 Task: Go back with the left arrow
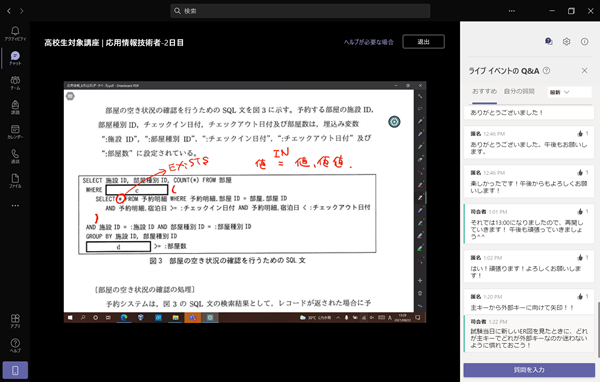coord(9,11)
